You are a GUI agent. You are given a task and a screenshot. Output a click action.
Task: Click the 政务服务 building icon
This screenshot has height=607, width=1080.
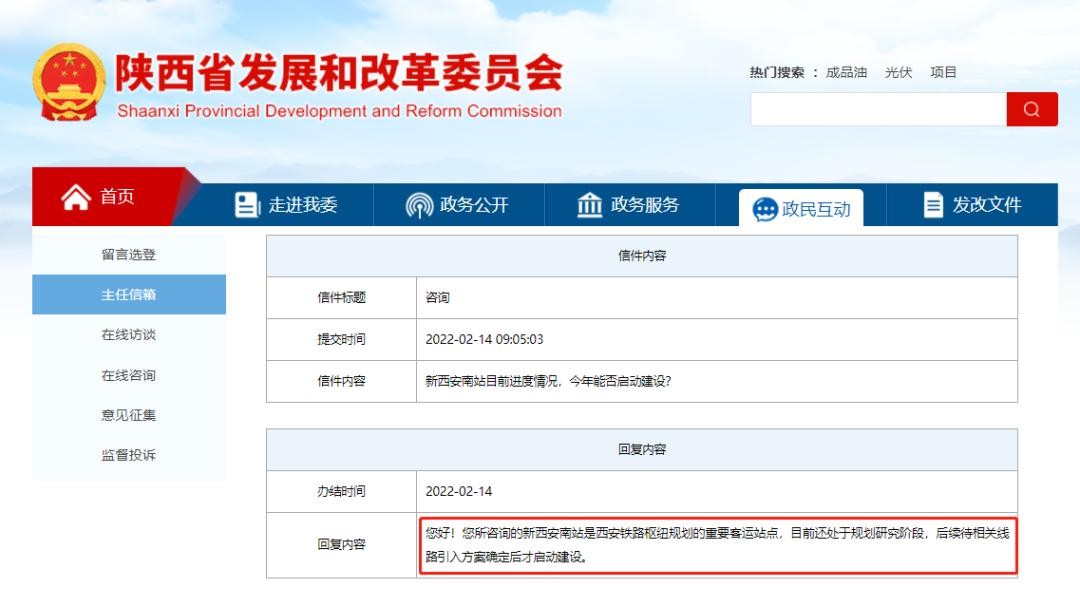pyautogui.click(x=590, y=205)
